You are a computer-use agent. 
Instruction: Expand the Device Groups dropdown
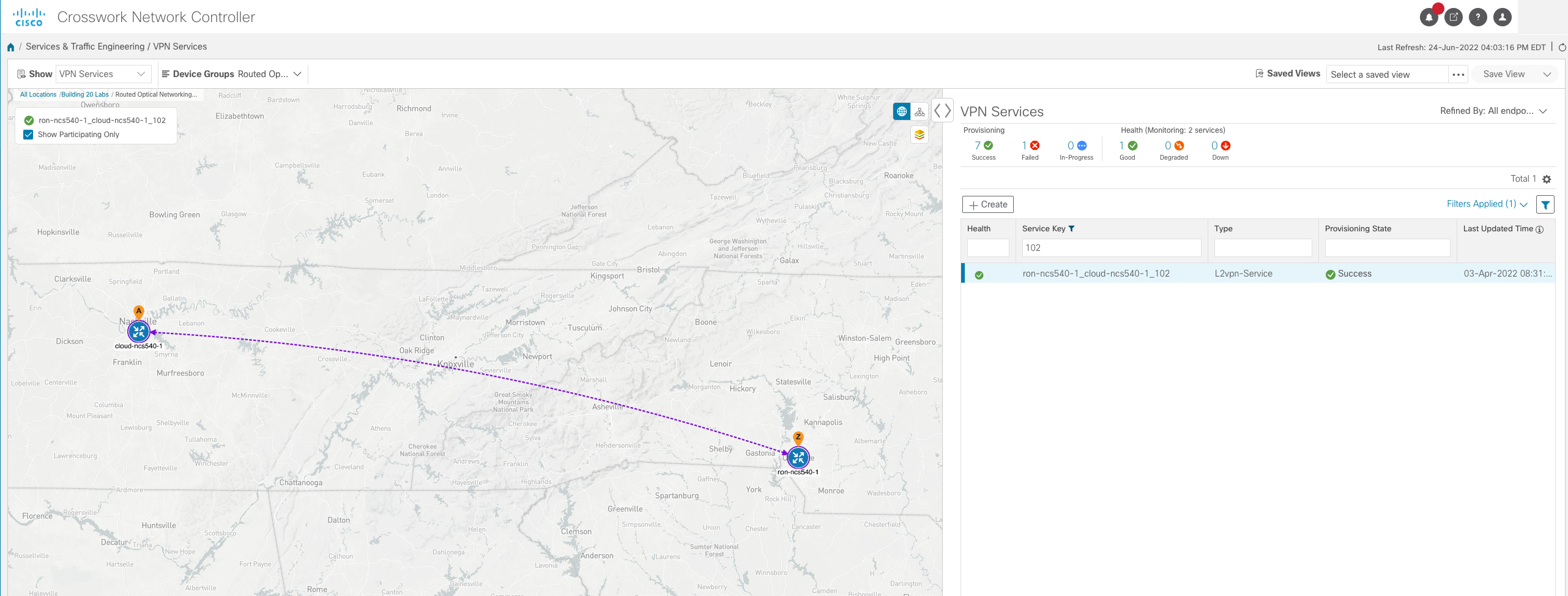(x=231, y=74)
